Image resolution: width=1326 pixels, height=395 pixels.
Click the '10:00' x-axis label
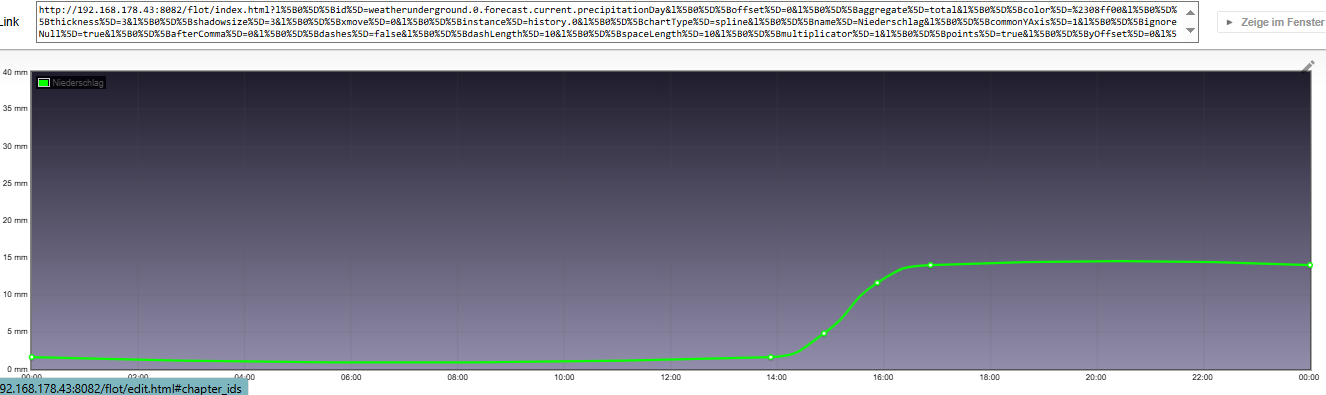pos(564,378)
